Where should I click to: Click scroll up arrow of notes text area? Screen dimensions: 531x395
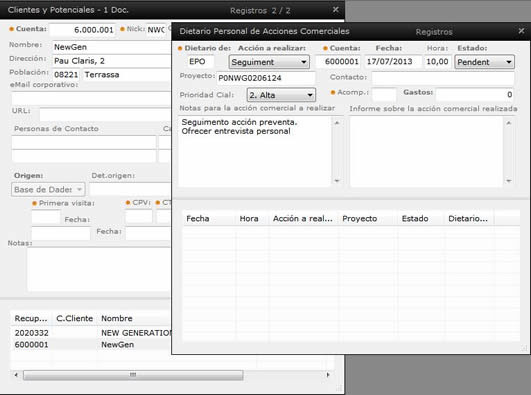[337, 123]
